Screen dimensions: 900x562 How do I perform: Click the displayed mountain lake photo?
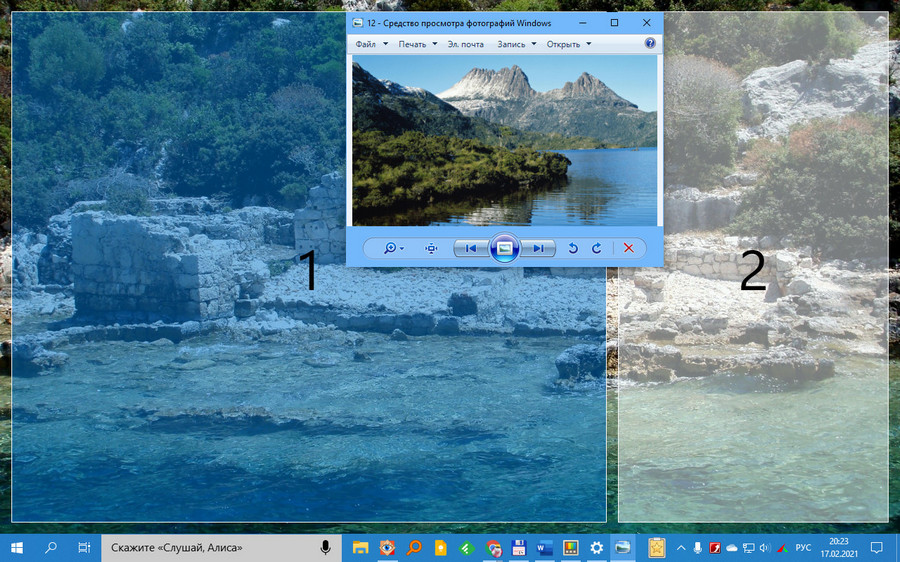point(505,140)
